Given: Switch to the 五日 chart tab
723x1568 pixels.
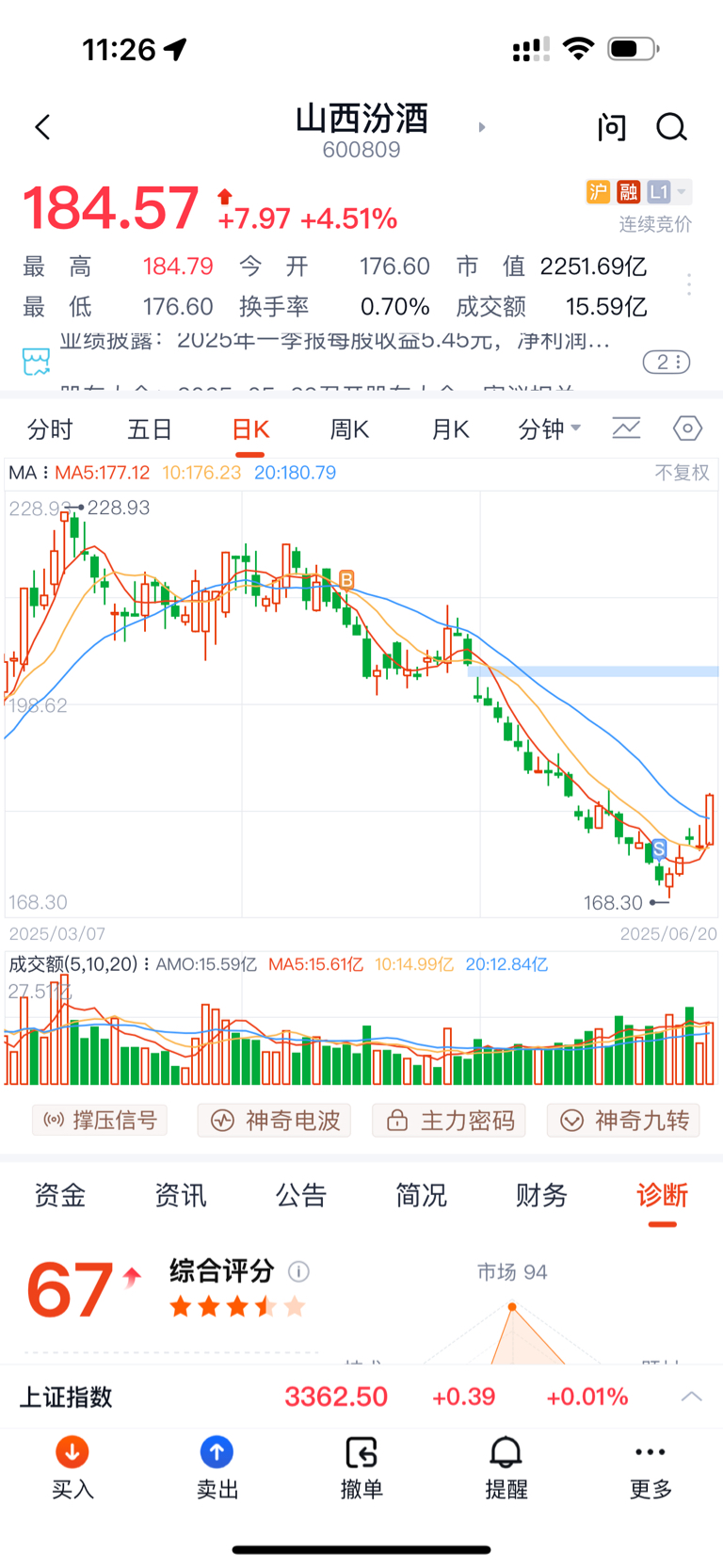Looking at the screenshot, I should [150, 429].
